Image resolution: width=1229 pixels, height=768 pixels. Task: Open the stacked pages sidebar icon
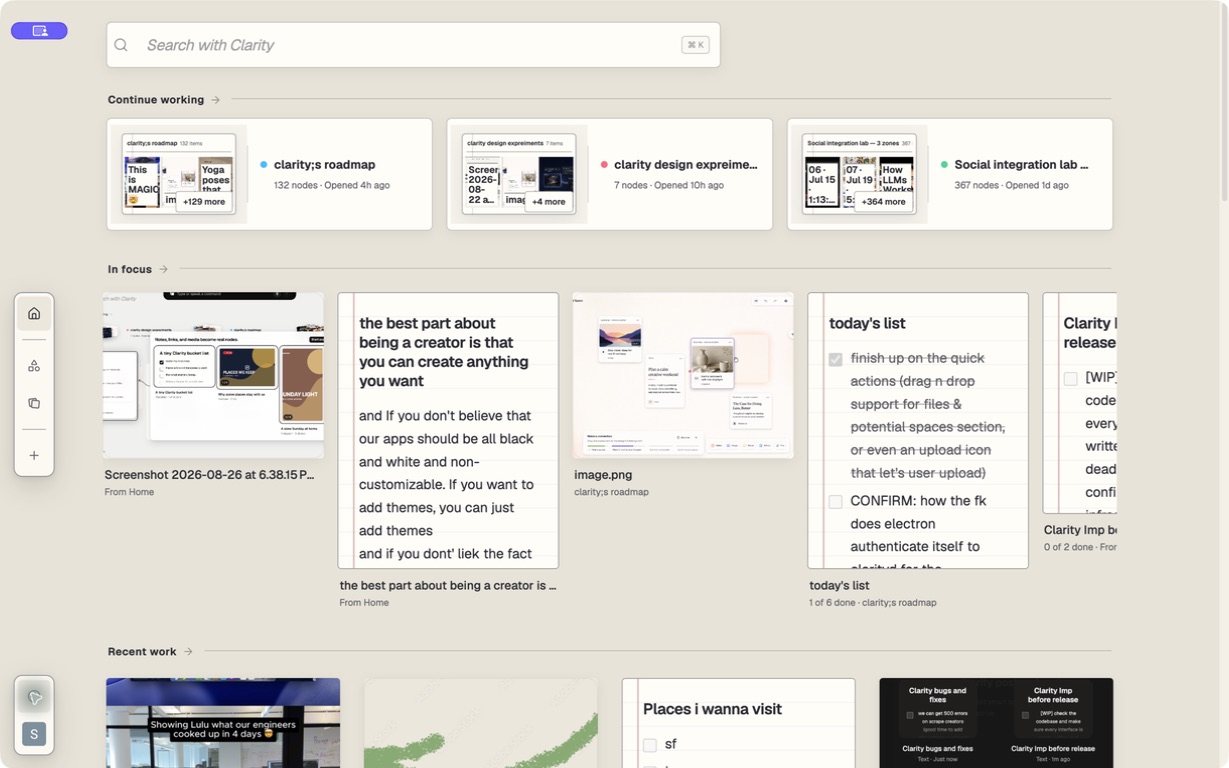34,404
